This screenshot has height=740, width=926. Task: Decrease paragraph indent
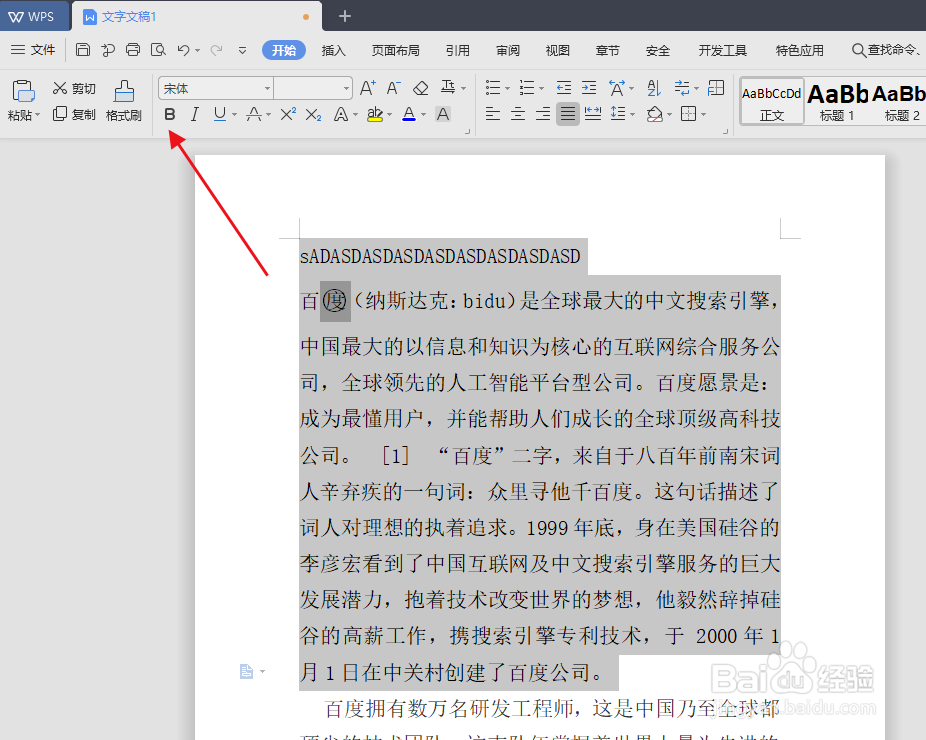(x=564, y=88)
